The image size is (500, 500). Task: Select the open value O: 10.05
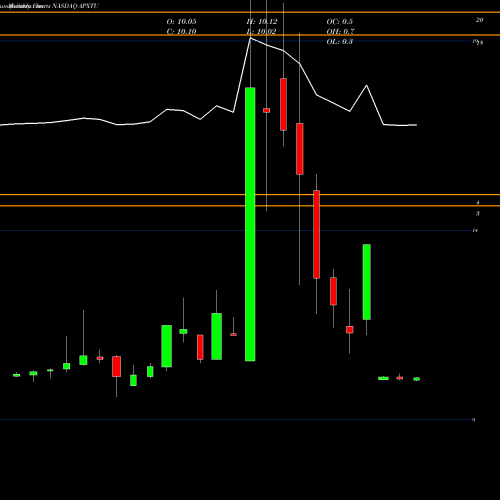coord(181,22)
